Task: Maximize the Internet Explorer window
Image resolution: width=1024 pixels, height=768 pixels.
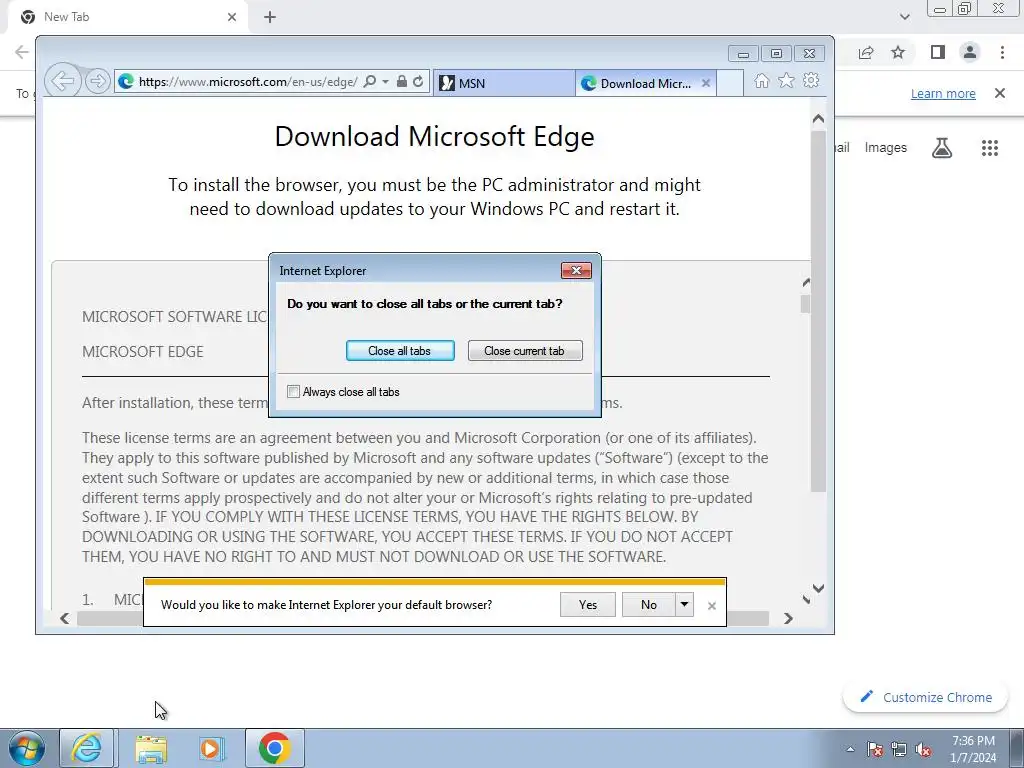Action: click(776, 54)
